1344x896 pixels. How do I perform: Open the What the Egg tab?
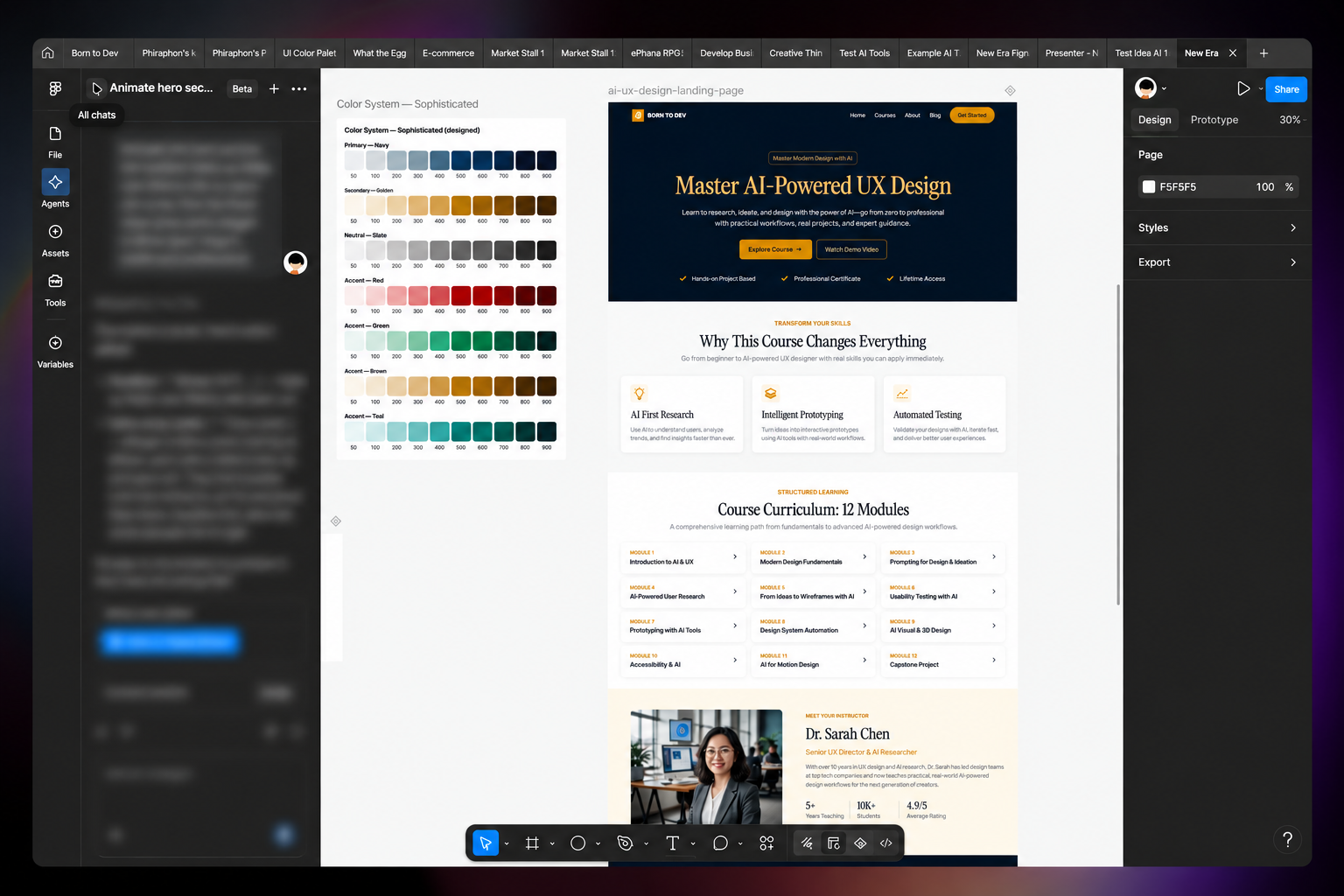tap(379, 52)
